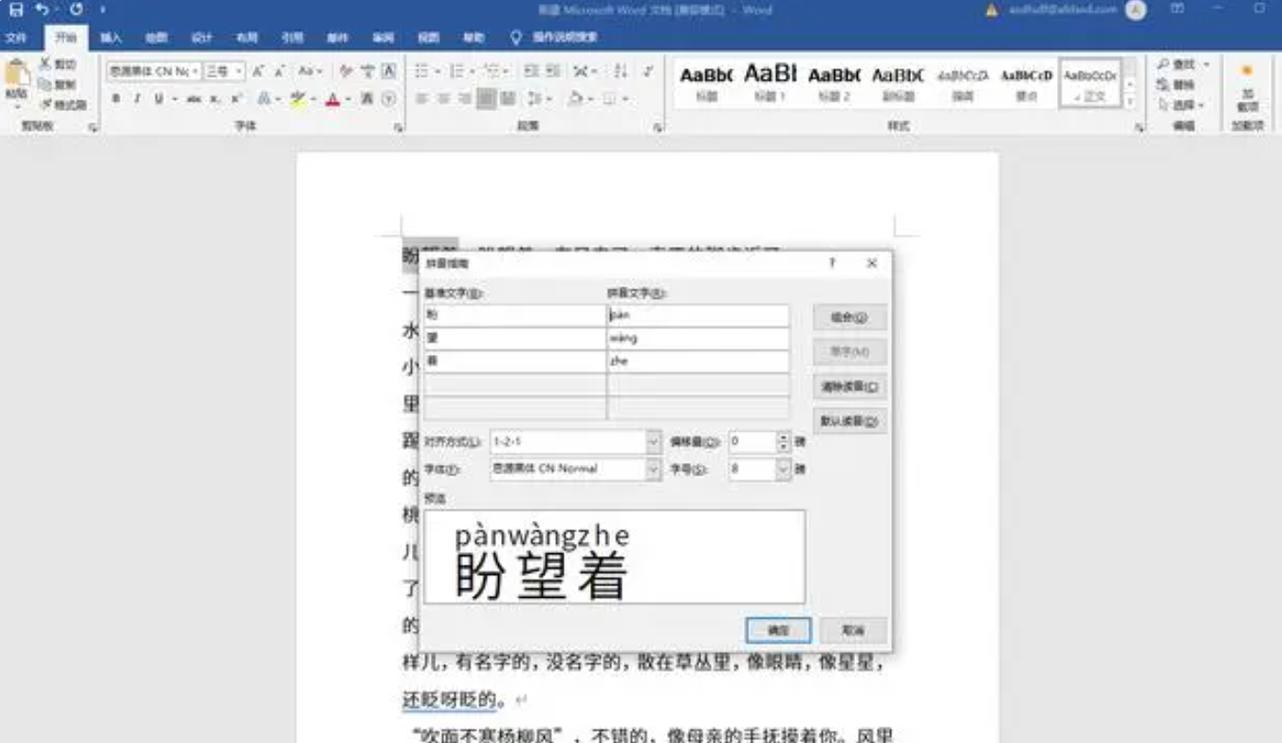1282x743 pixels.
Task: Click the Align Left icon
Action: point(421,99)
